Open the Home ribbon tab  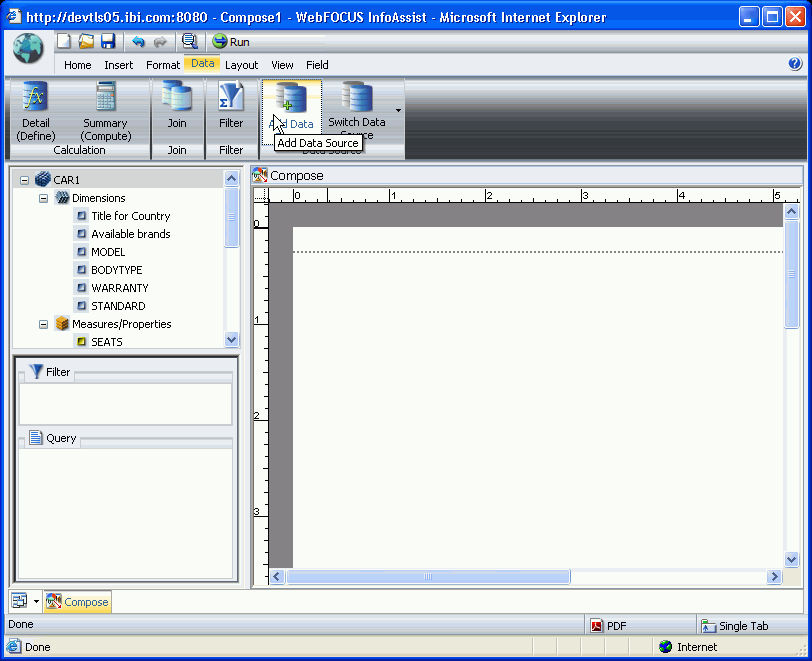tap(78, 65)
